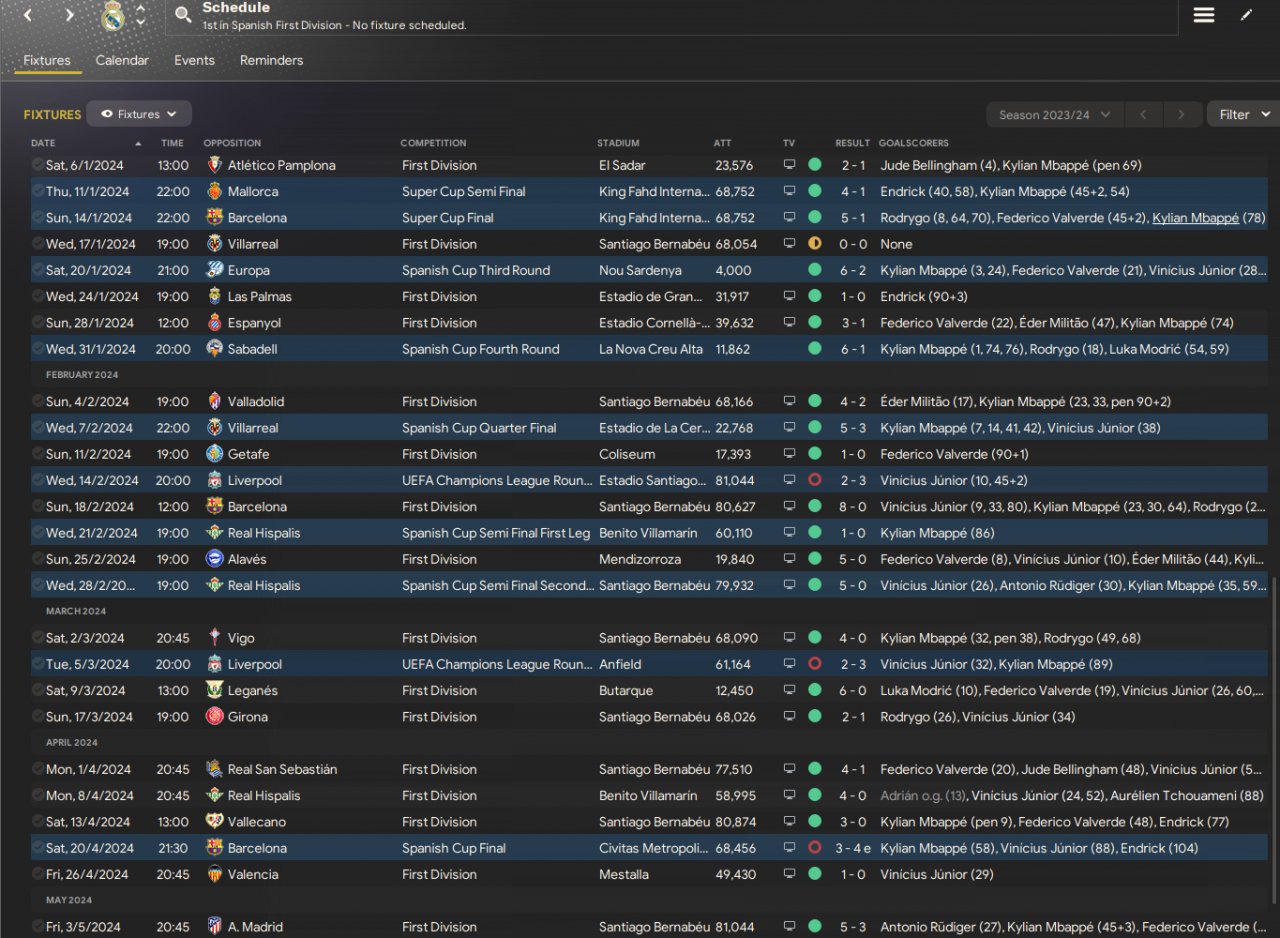1280x938 pixels.
Task: Sort by the Att column header
Action: pos(722,143)
